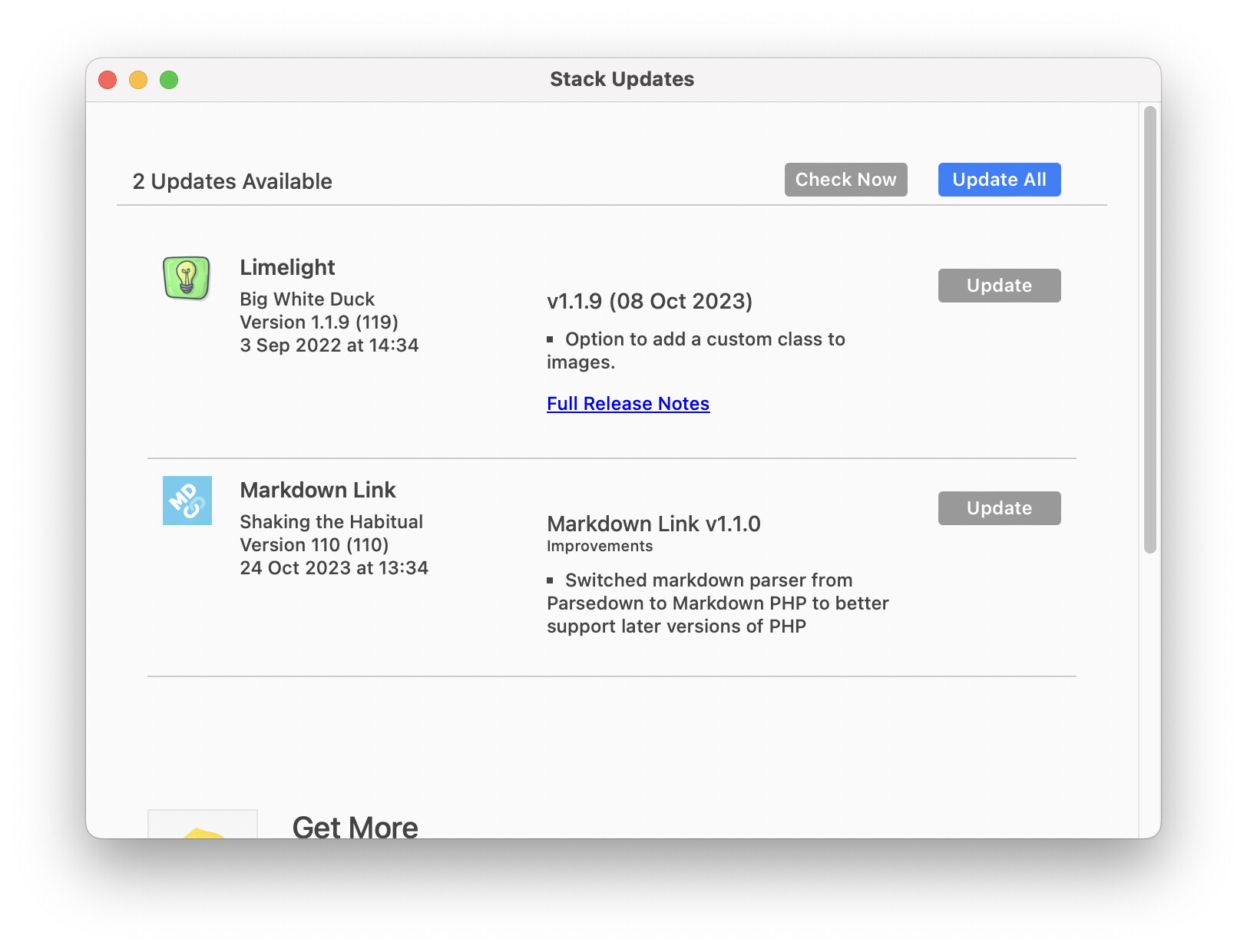This screenshot has height=952, width=1247.
Task: Click 'v1.1.9 (08 Oct 2023)' release heading
Action: click(x=650, y=301)
